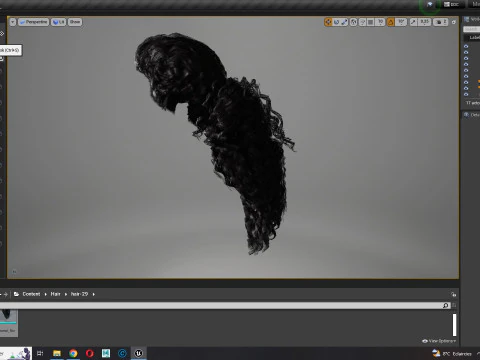Image resolution: width=480 pixels, height=360 pixels.
Task: Toggle visibility of ninth outliner row
Action: [466, 94]
